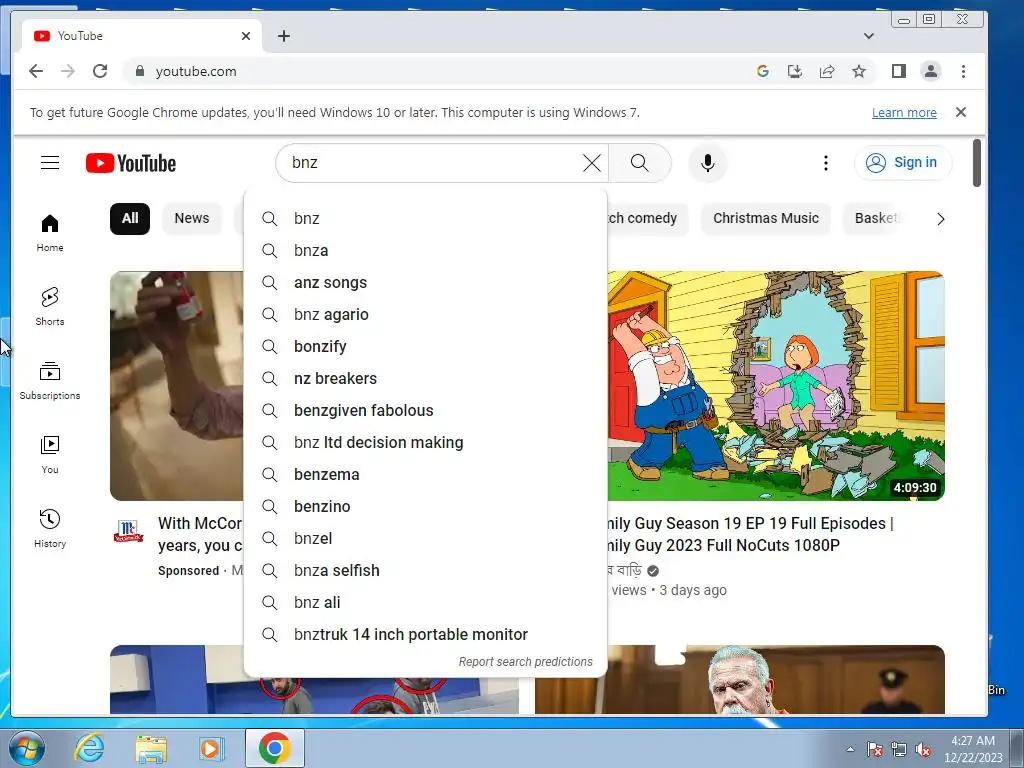Bookmark this tab with the star icon
The image size is (1024, 768).
pos(859,71)
